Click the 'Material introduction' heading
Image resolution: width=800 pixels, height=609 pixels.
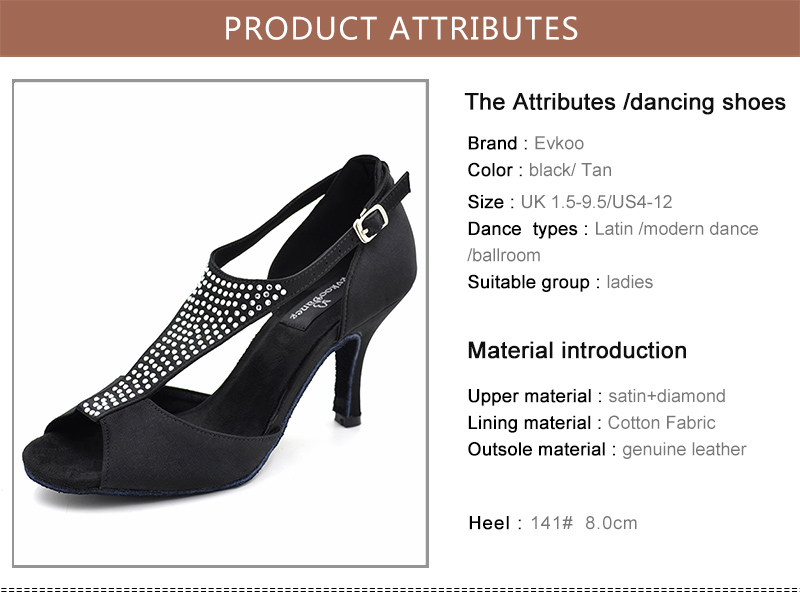pyautogui.click(x=577, y=350)
